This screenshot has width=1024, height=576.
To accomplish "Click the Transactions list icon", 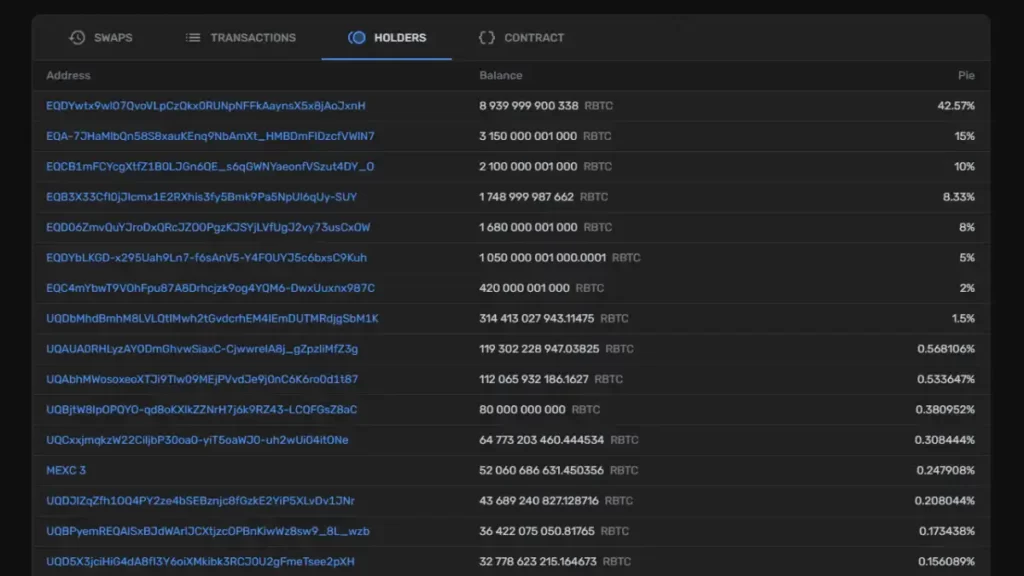I will 193,38.
